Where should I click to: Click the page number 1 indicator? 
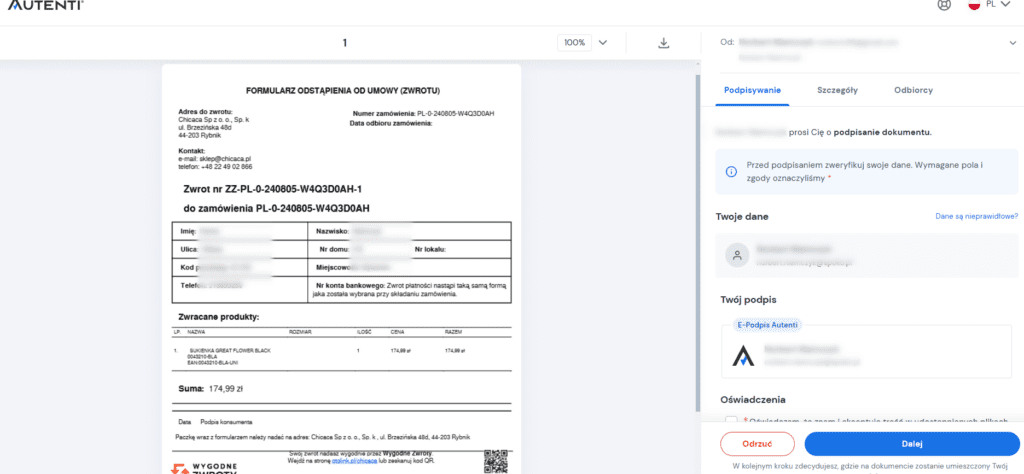[344, 43]
